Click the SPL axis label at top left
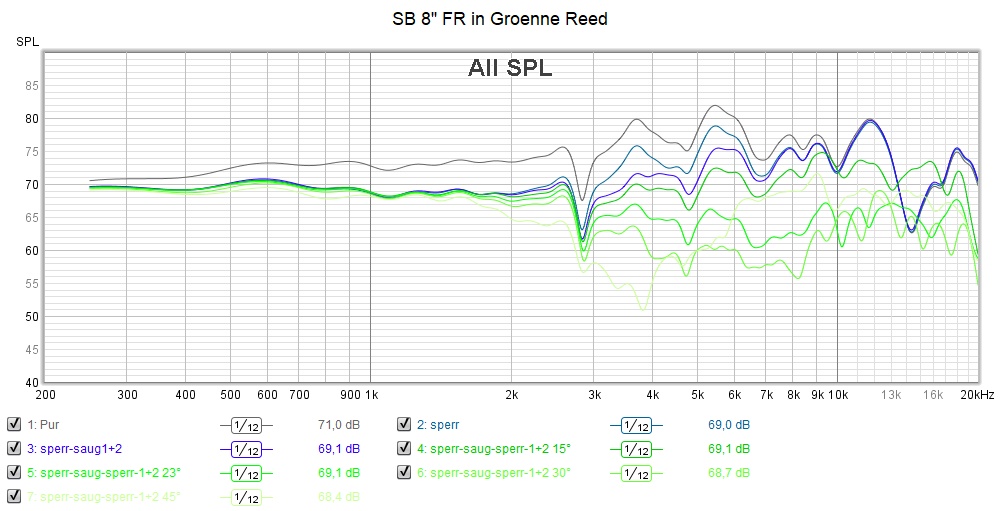This screenshot has width=1000, height=511. (x=27, y=42)
